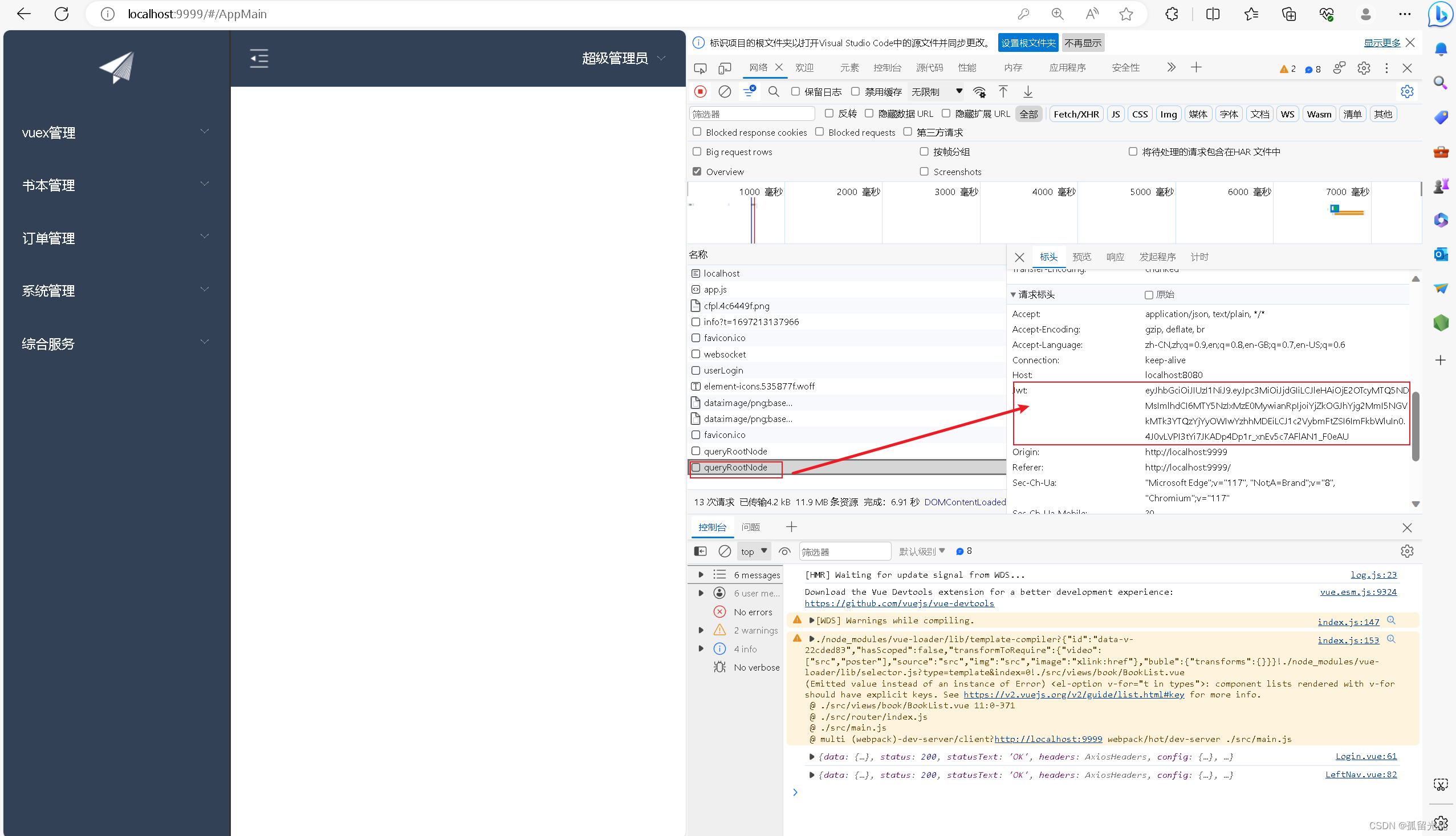Open console context top dropdown

(753, 551)
